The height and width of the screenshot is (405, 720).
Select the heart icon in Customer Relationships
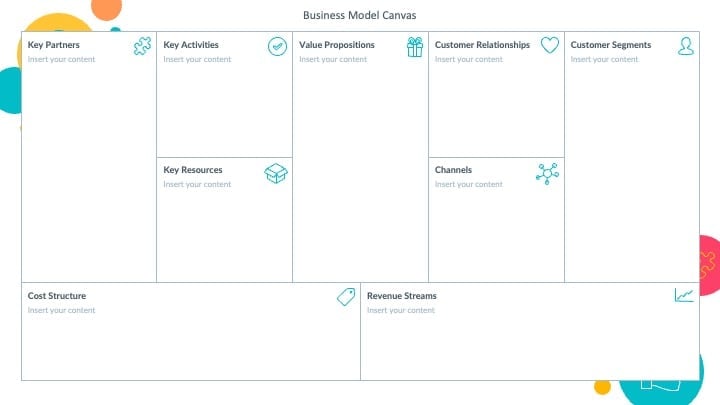tap(550, 45)
